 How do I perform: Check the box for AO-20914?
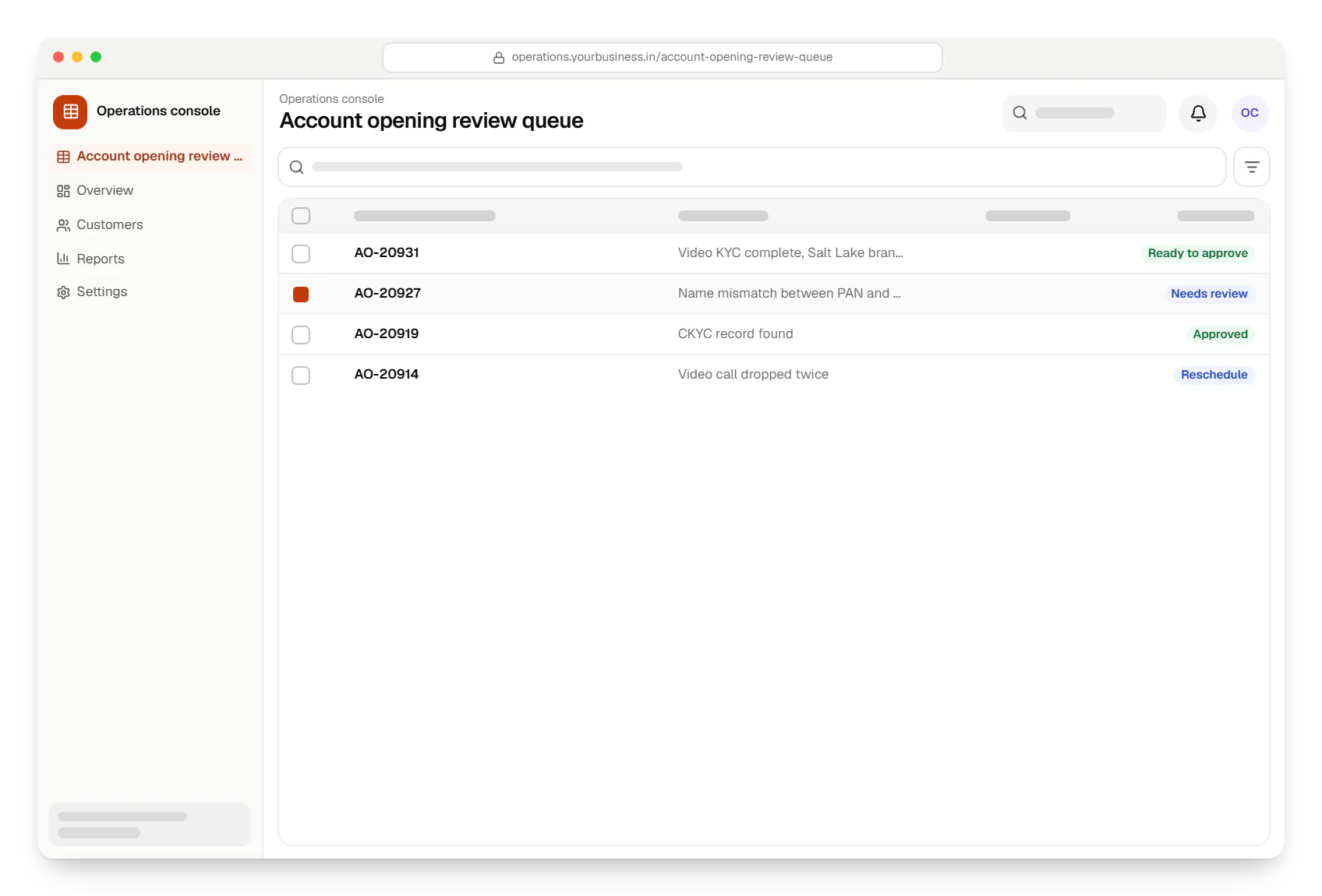[x=301, y=376]
